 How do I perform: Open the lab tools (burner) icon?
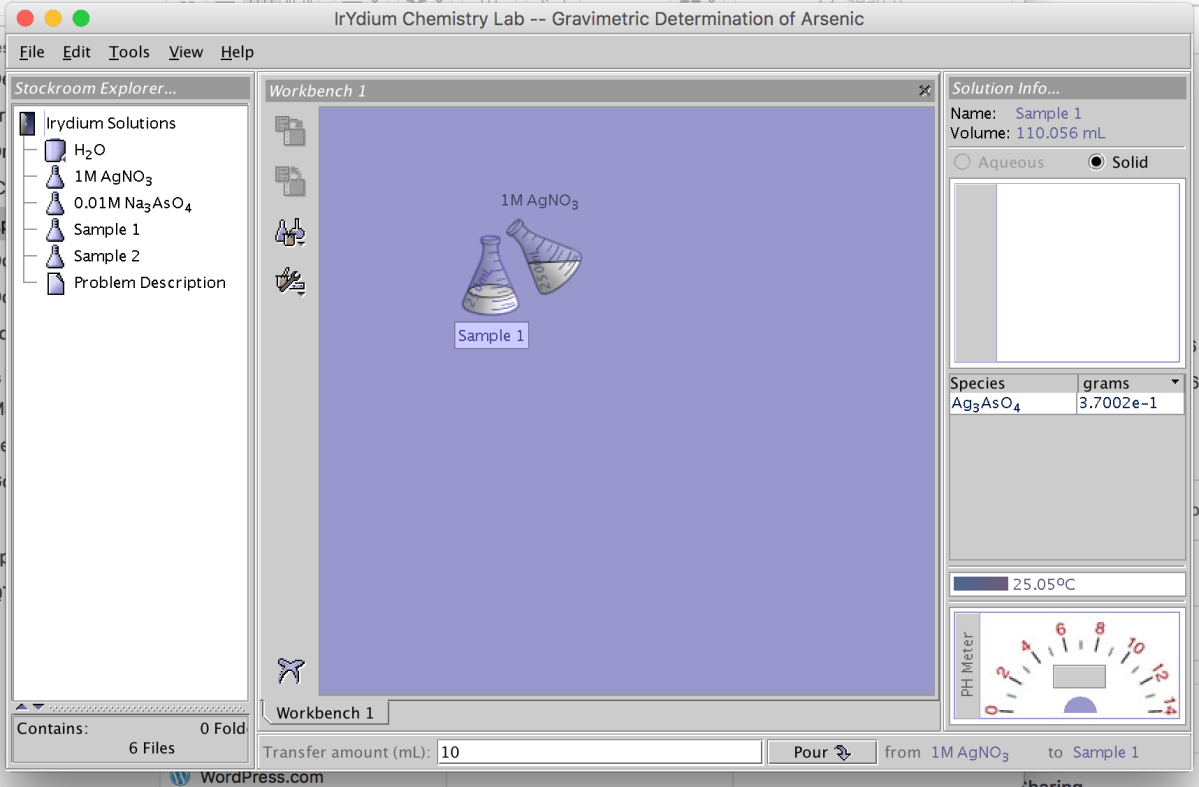290,281
